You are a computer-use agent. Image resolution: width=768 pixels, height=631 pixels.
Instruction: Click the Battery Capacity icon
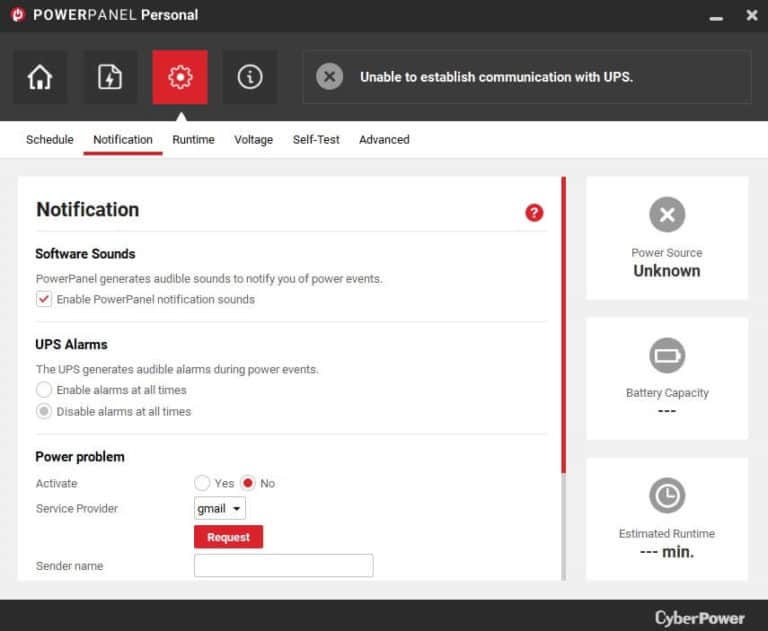coord(667,355)
